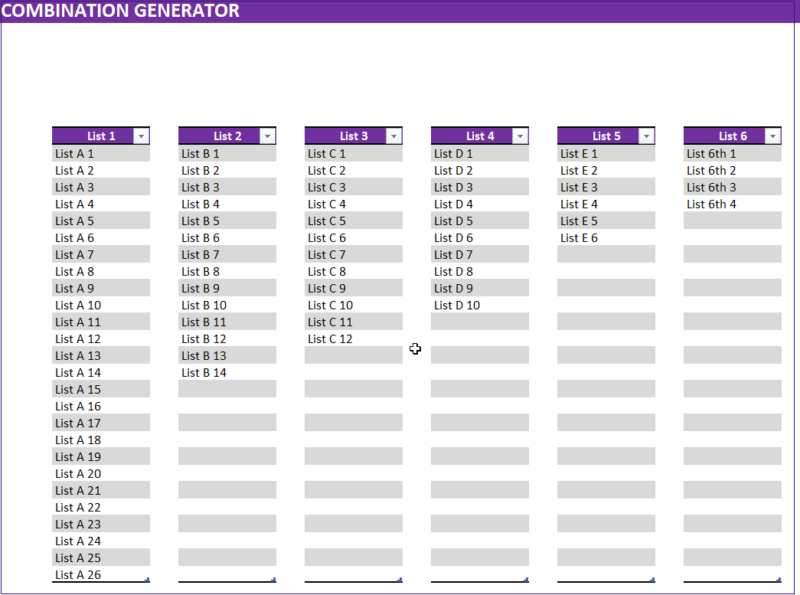Viewport: 800px width, 595px height.
Task: Click the List 2 filter arrow icon
Action: point(268,136)
